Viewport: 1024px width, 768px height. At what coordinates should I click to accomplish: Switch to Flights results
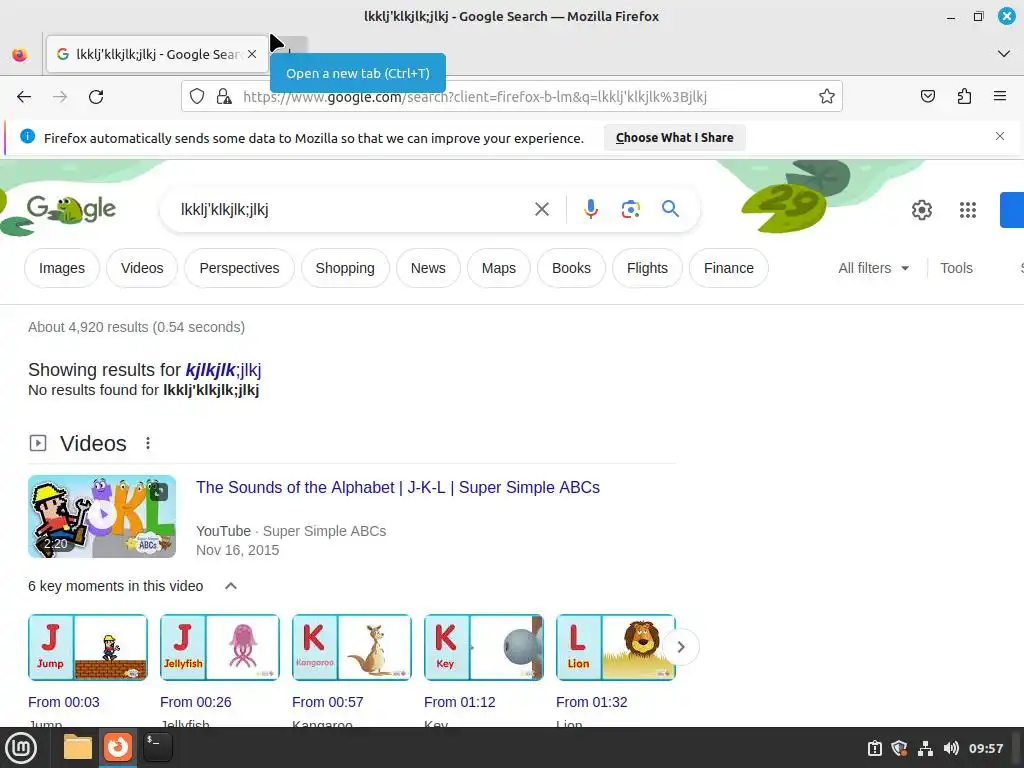point(647,268)
